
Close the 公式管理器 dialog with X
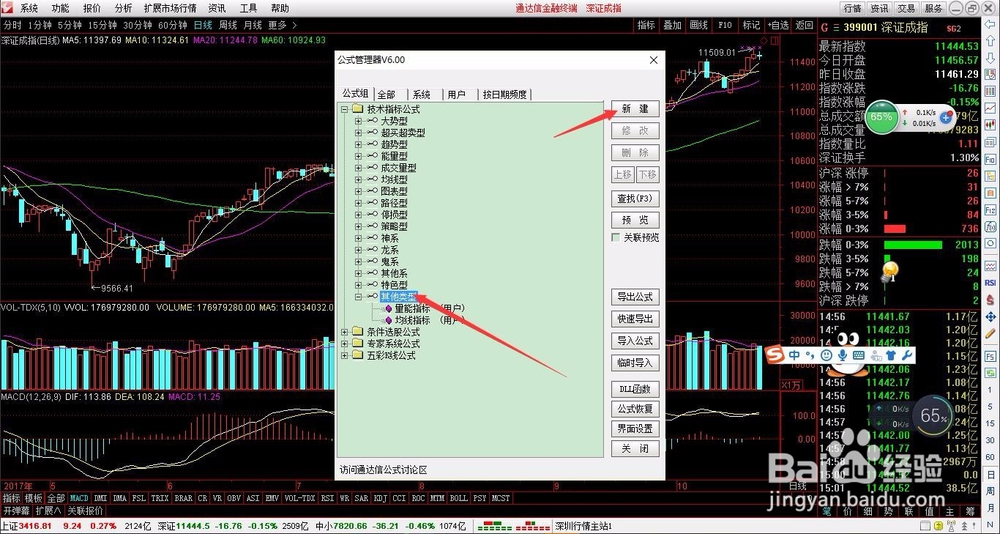653,60
